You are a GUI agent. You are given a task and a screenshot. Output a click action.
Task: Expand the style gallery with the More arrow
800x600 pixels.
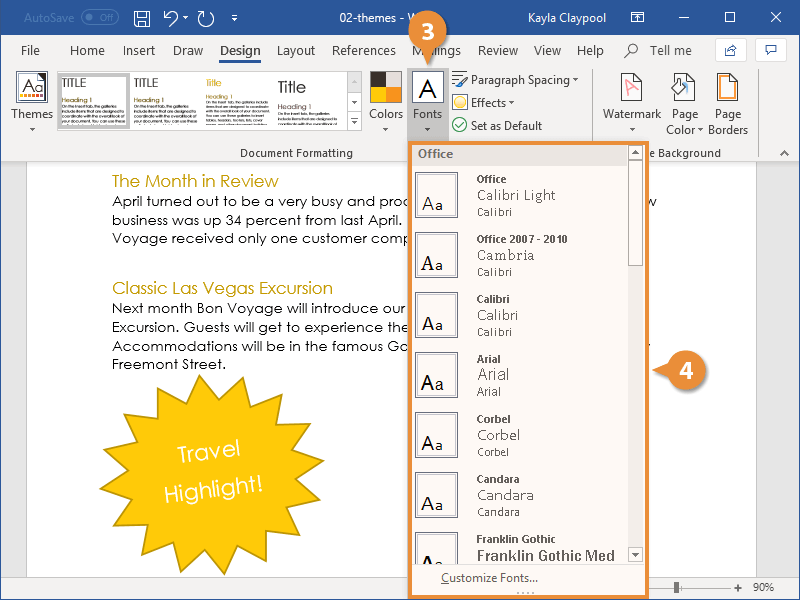coord(354,120)
